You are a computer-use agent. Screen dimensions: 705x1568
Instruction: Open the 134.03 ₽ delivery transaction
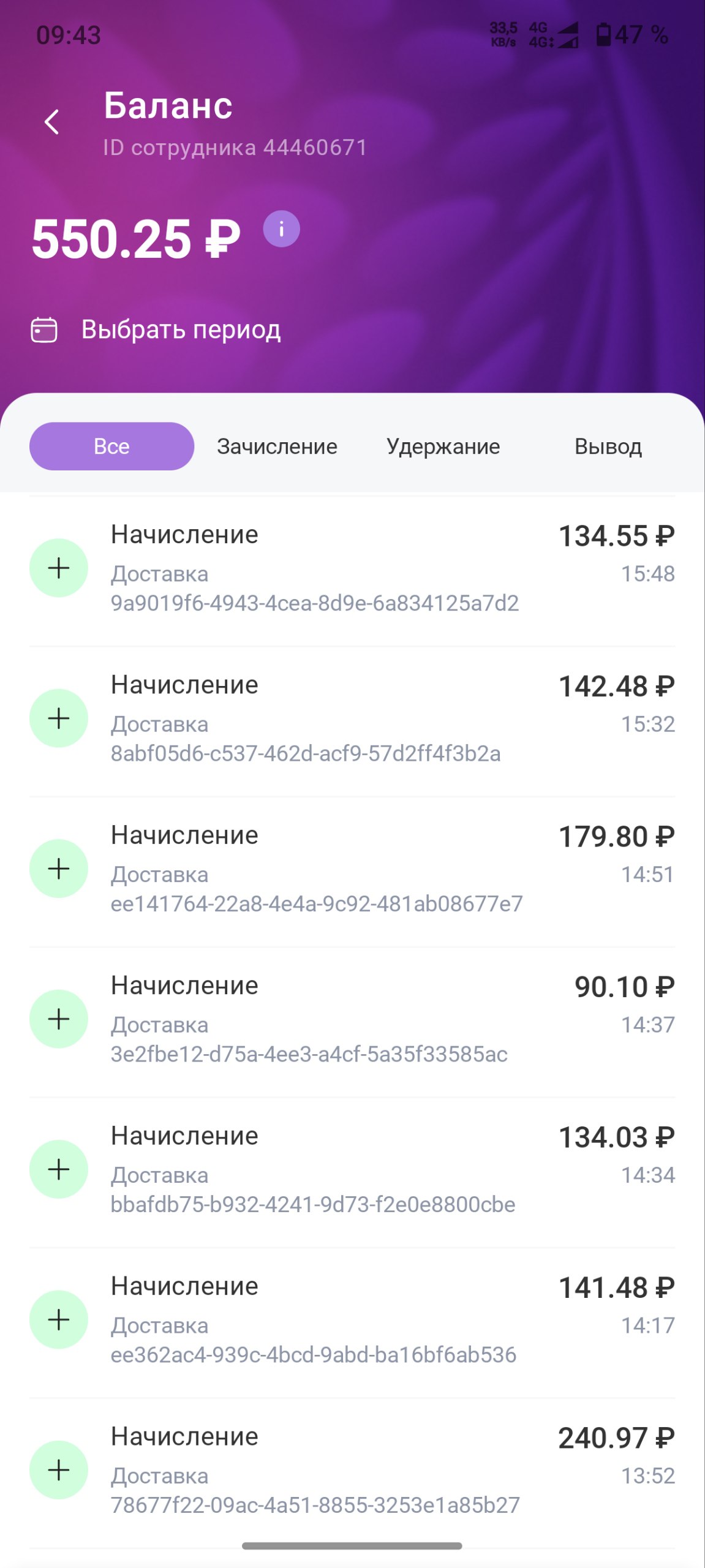(x=352, y=1169)
